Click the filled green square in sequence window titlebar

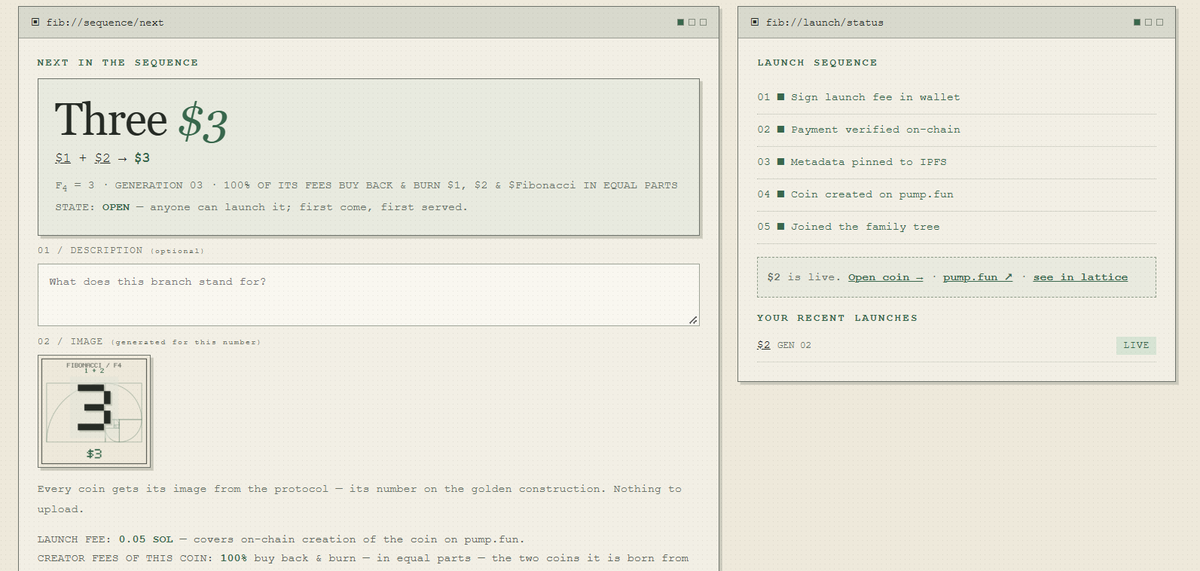tap(681, 22)
